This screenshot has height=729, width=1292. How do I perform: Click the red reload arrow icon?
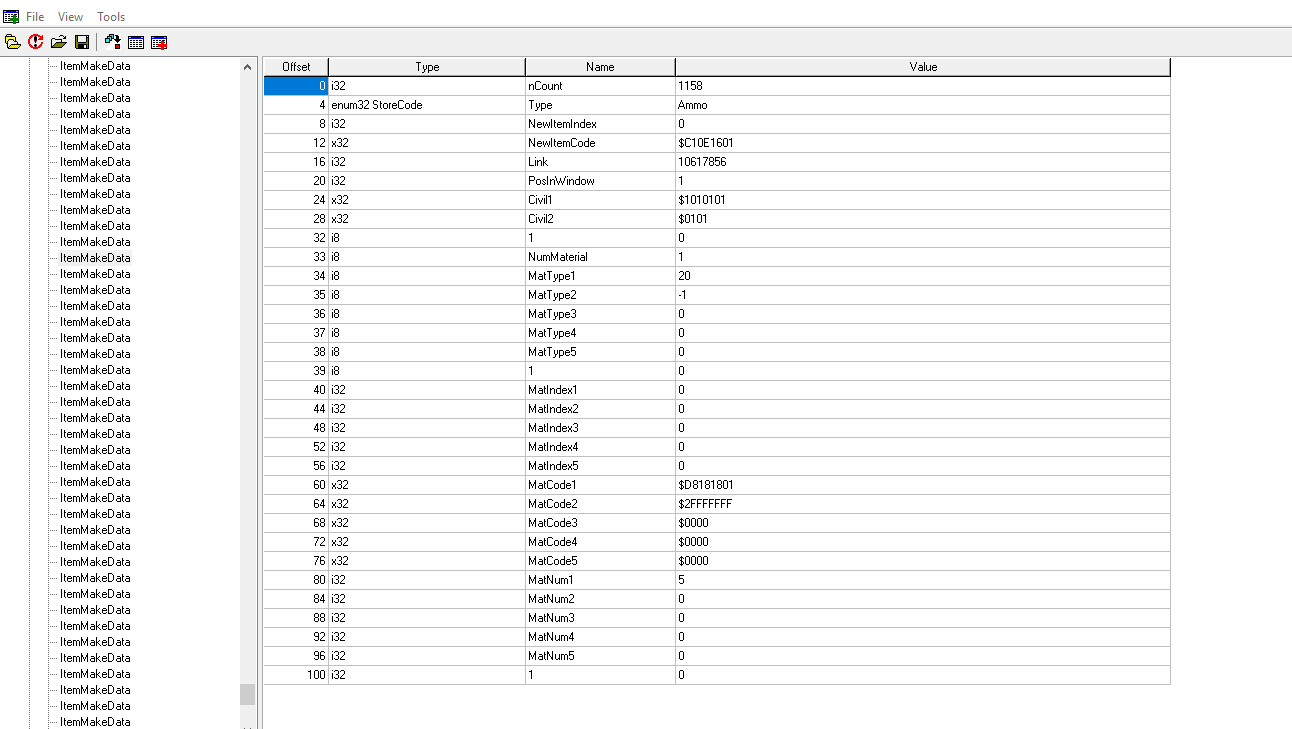[36, 42]
